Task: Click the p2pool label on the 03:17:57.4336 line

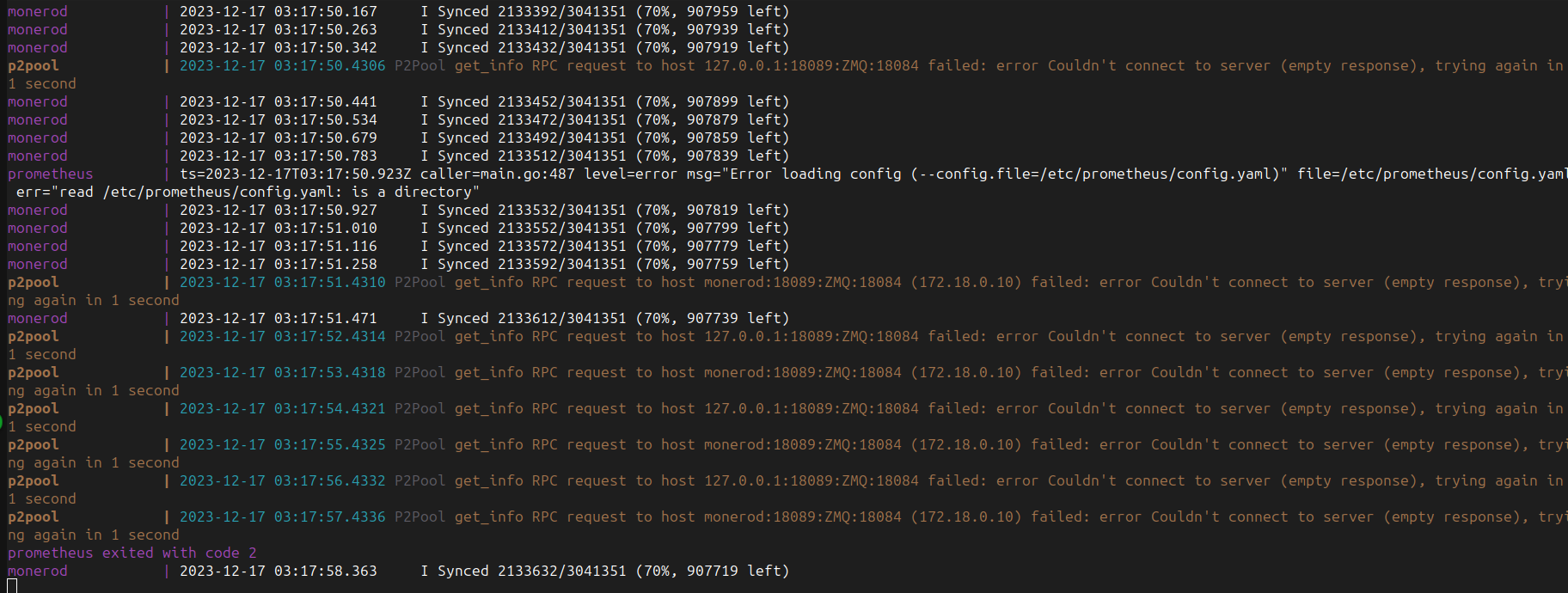Action: pyautogui.click(x=33, y=517)
